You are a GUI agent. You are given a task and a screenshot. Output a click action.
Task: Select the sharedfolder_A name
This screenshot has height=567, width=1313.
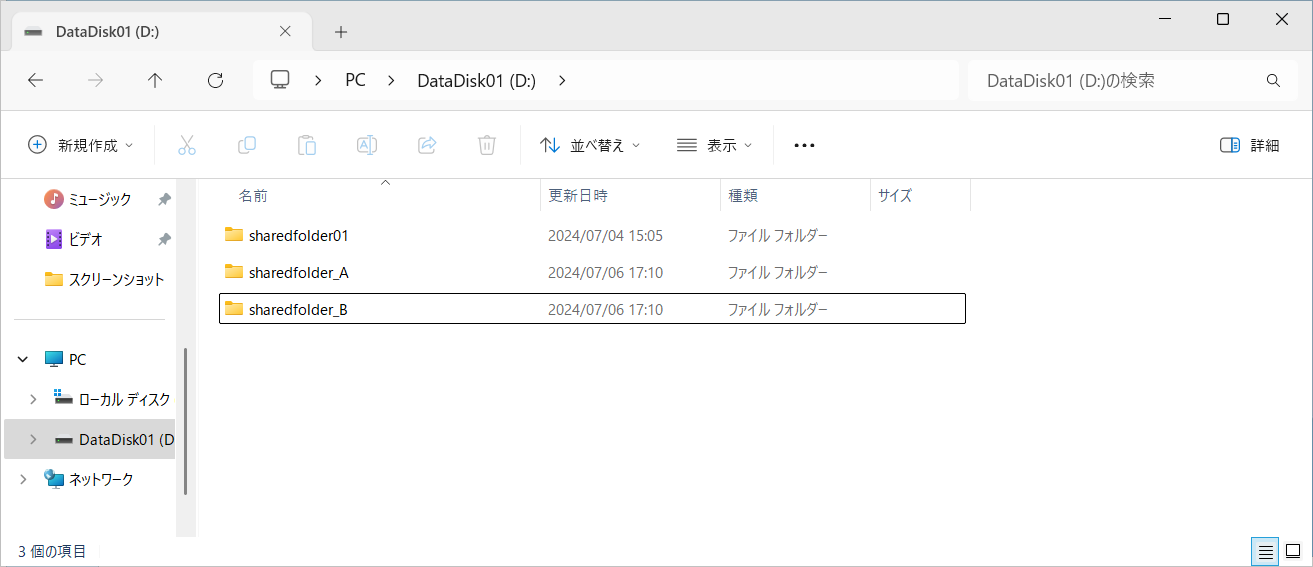(298, 272)
